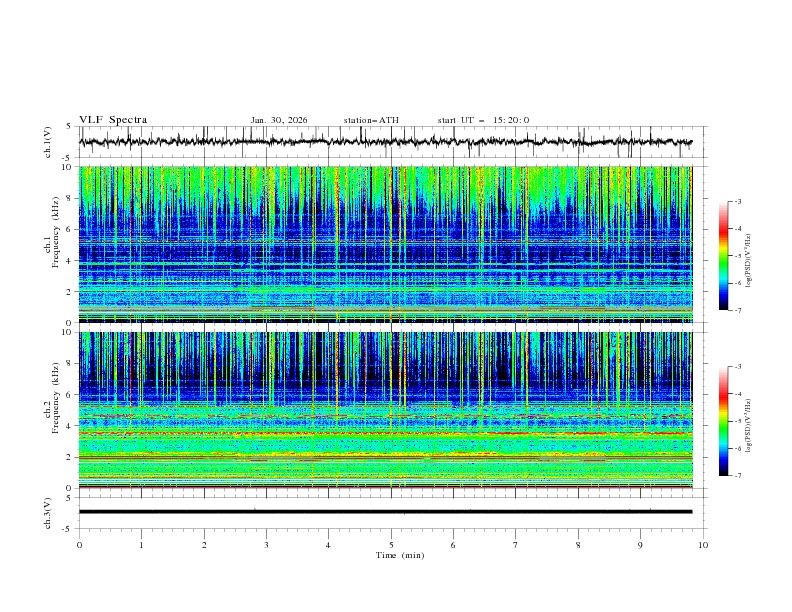Image resolution: width=792 pixels, height=612 pixels.
Task: Click the ch.2 spectrogram color scale bar
Action: [x=723, y=421]
